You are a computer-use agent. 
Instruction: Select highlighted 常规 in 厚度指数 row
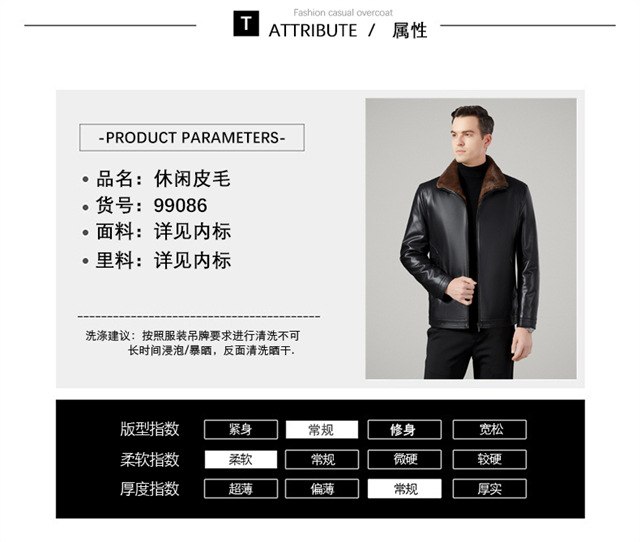404,489
